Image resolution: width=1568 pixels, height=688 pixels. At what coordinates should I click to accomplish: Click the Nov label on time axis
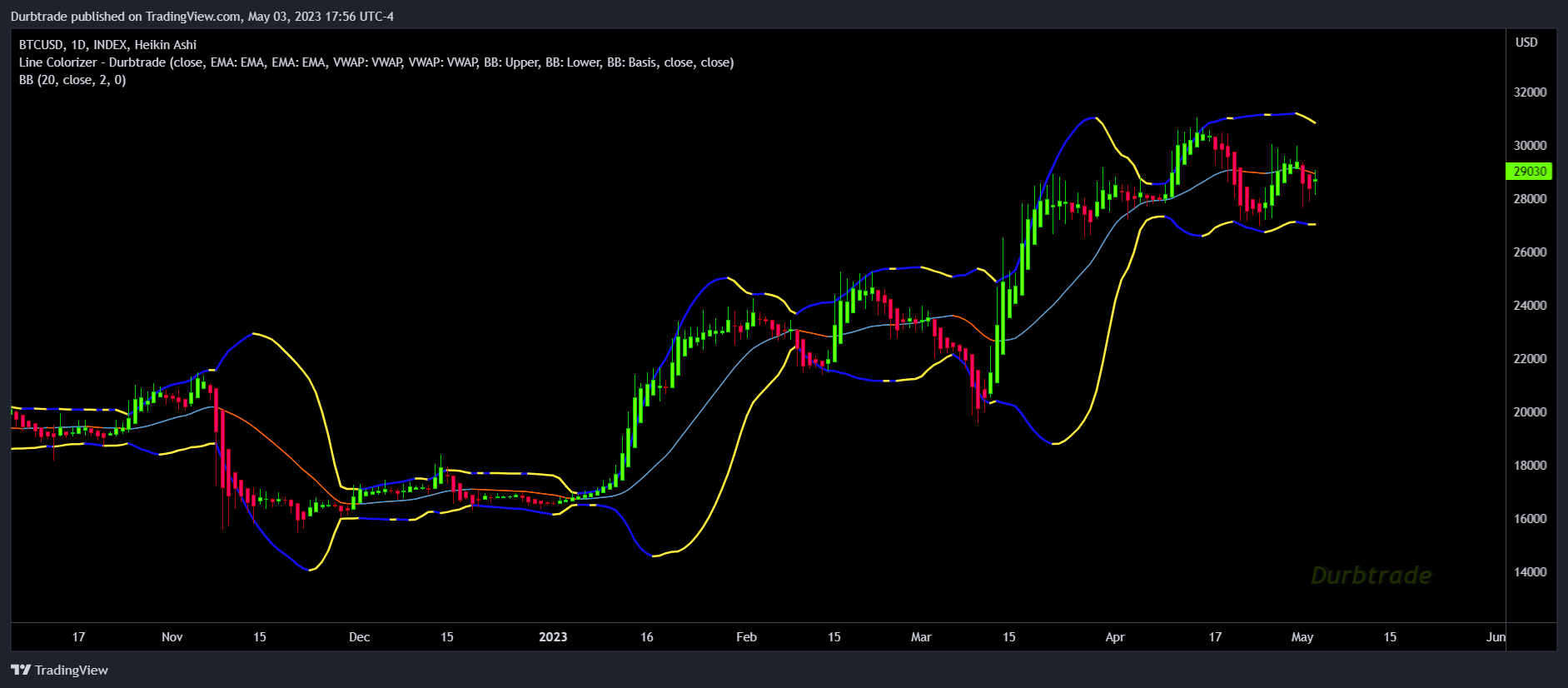tap(172, 637)
